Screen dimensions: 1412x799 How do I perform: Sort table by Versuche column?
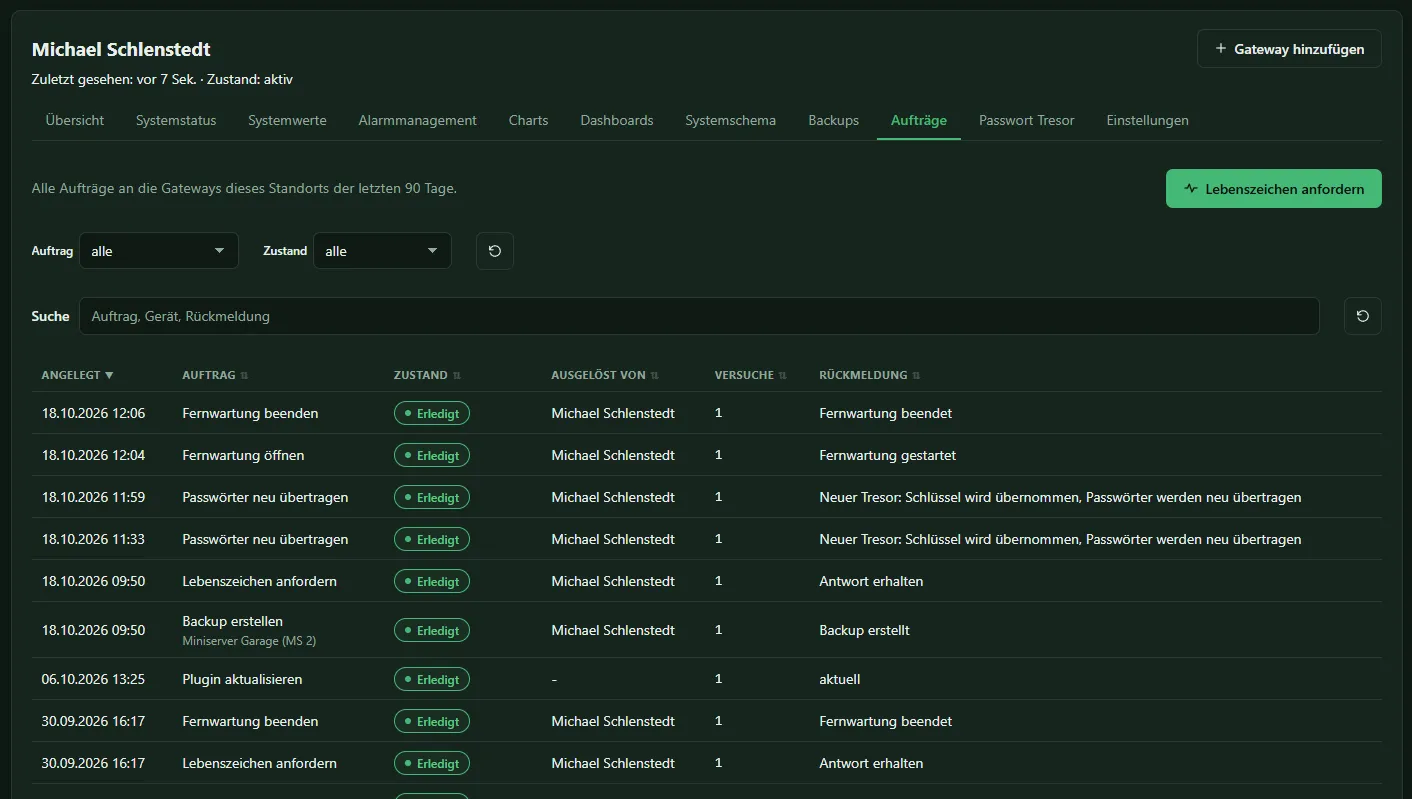[750, 375]
